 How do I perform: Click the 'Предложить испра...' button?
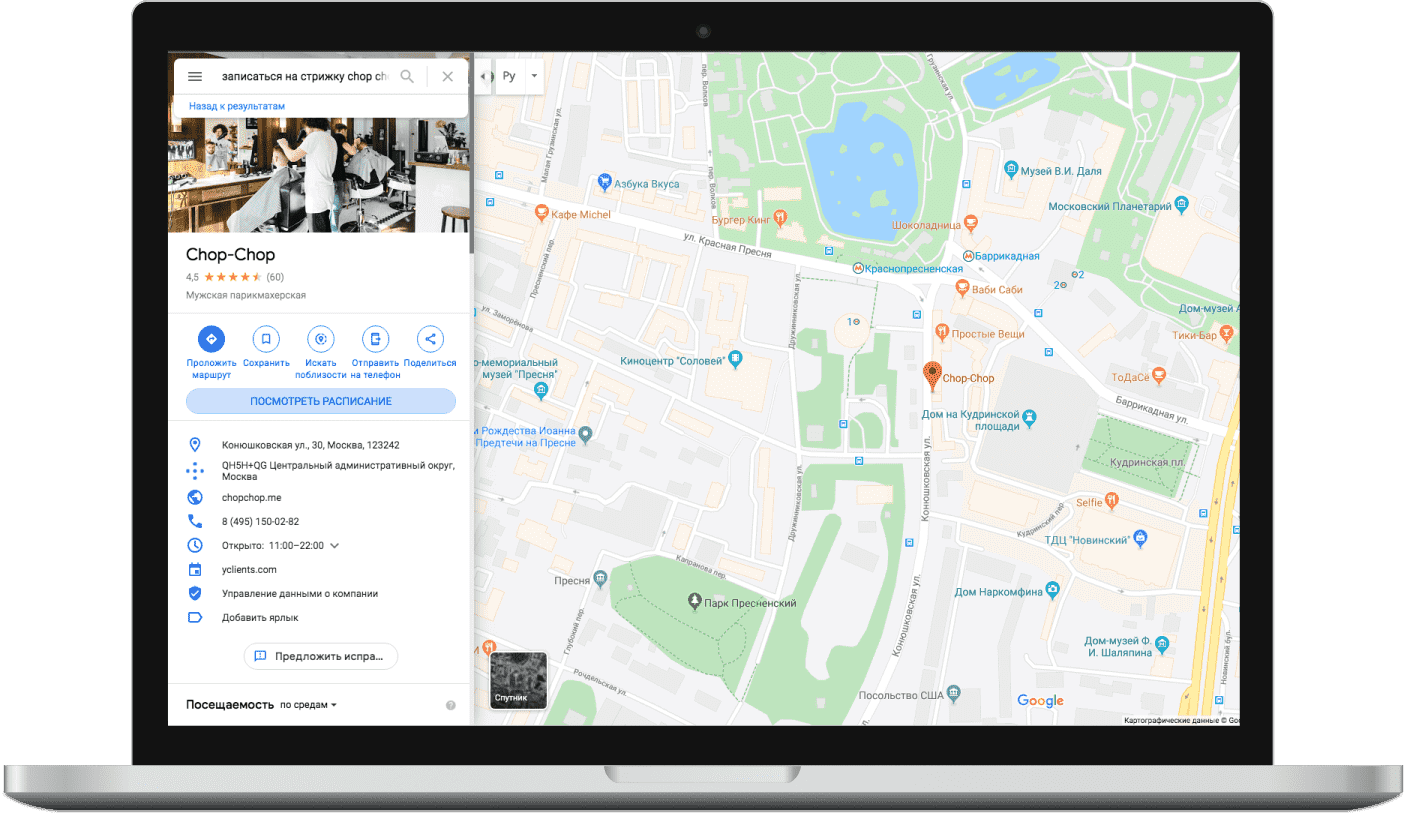tap(321, 656)
